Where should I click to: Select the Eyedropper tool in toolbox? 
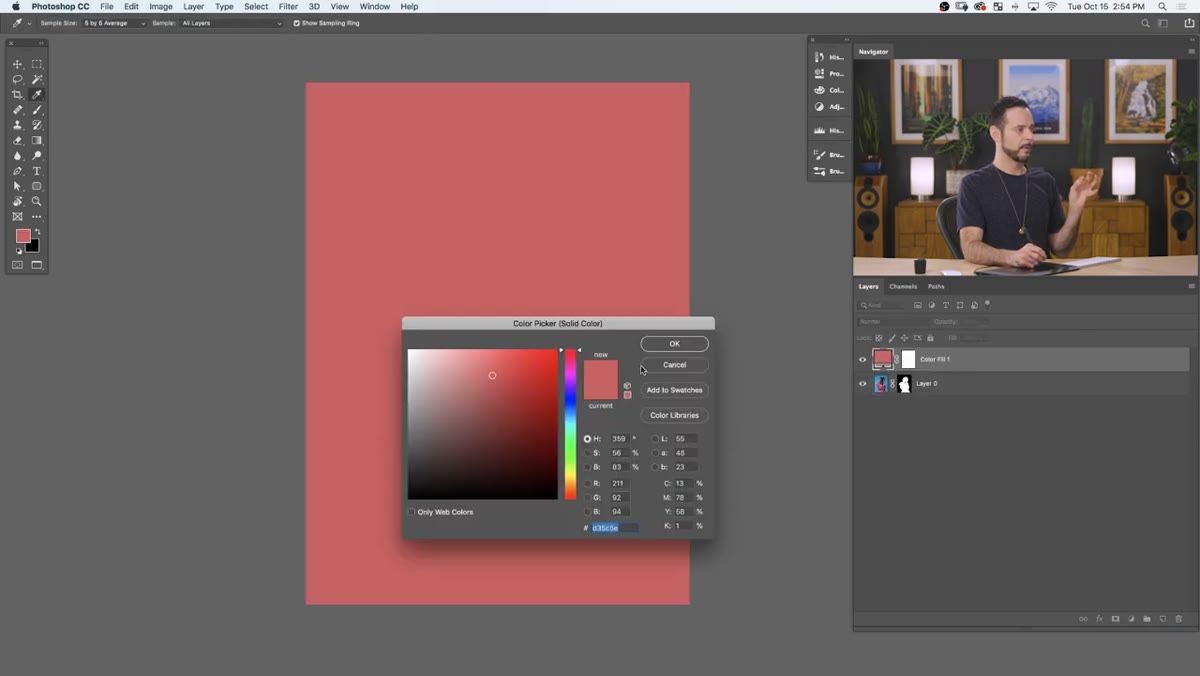(37, 95)
